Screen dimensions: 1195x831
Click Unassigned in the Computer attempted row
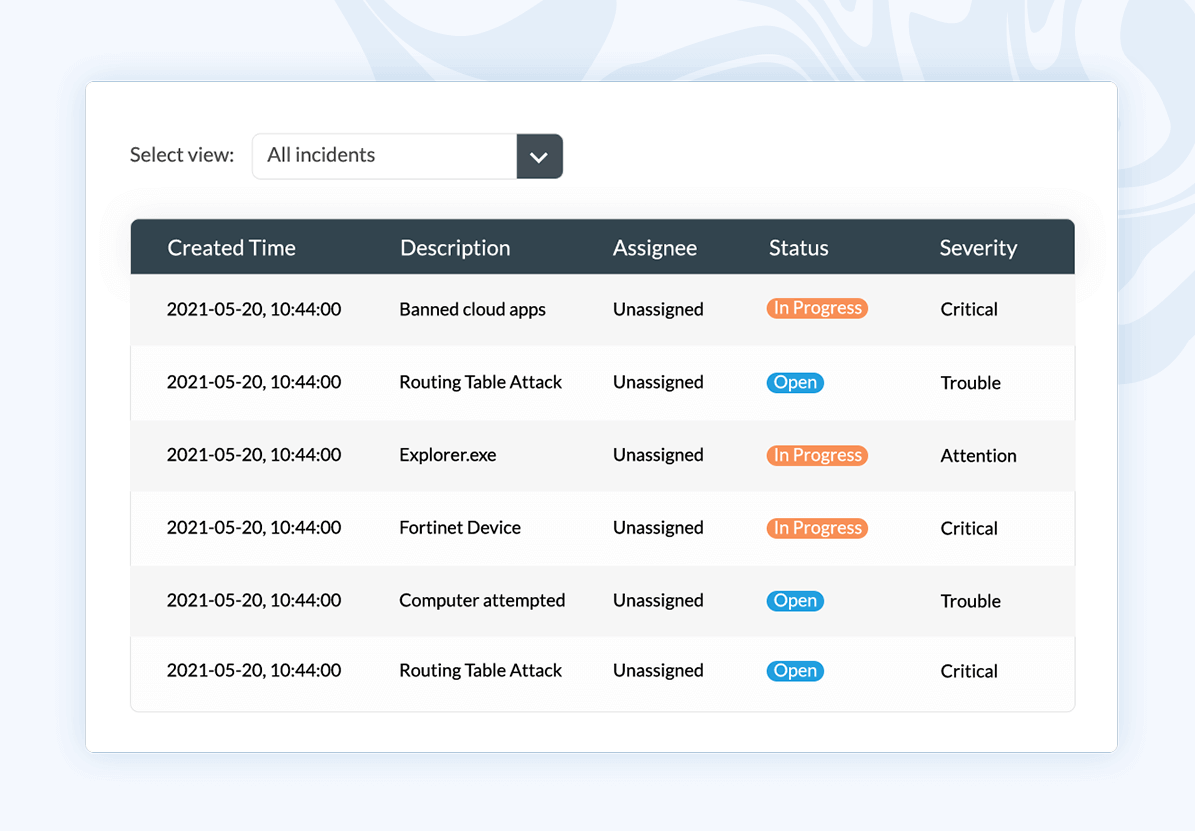tap(658, 601)
